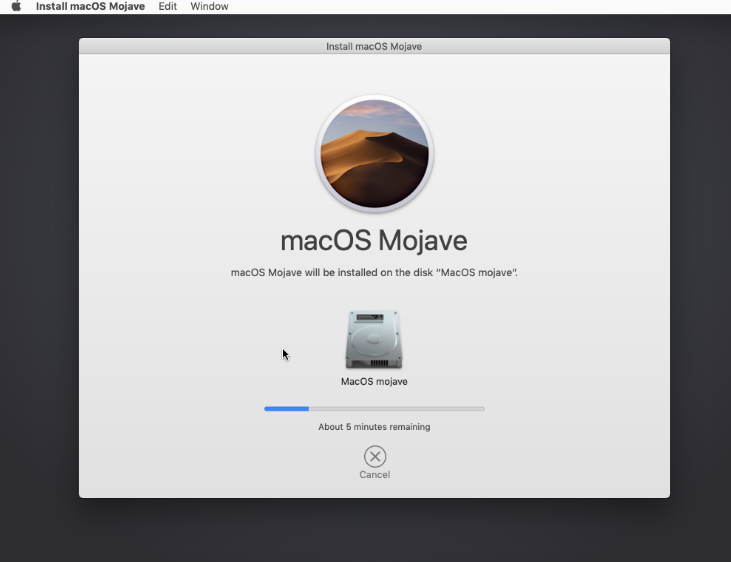The height and width of the screenshot is (562, 731).
Task: Click the 'will be installed on the disk' sentence
Action: click(374, 272)
